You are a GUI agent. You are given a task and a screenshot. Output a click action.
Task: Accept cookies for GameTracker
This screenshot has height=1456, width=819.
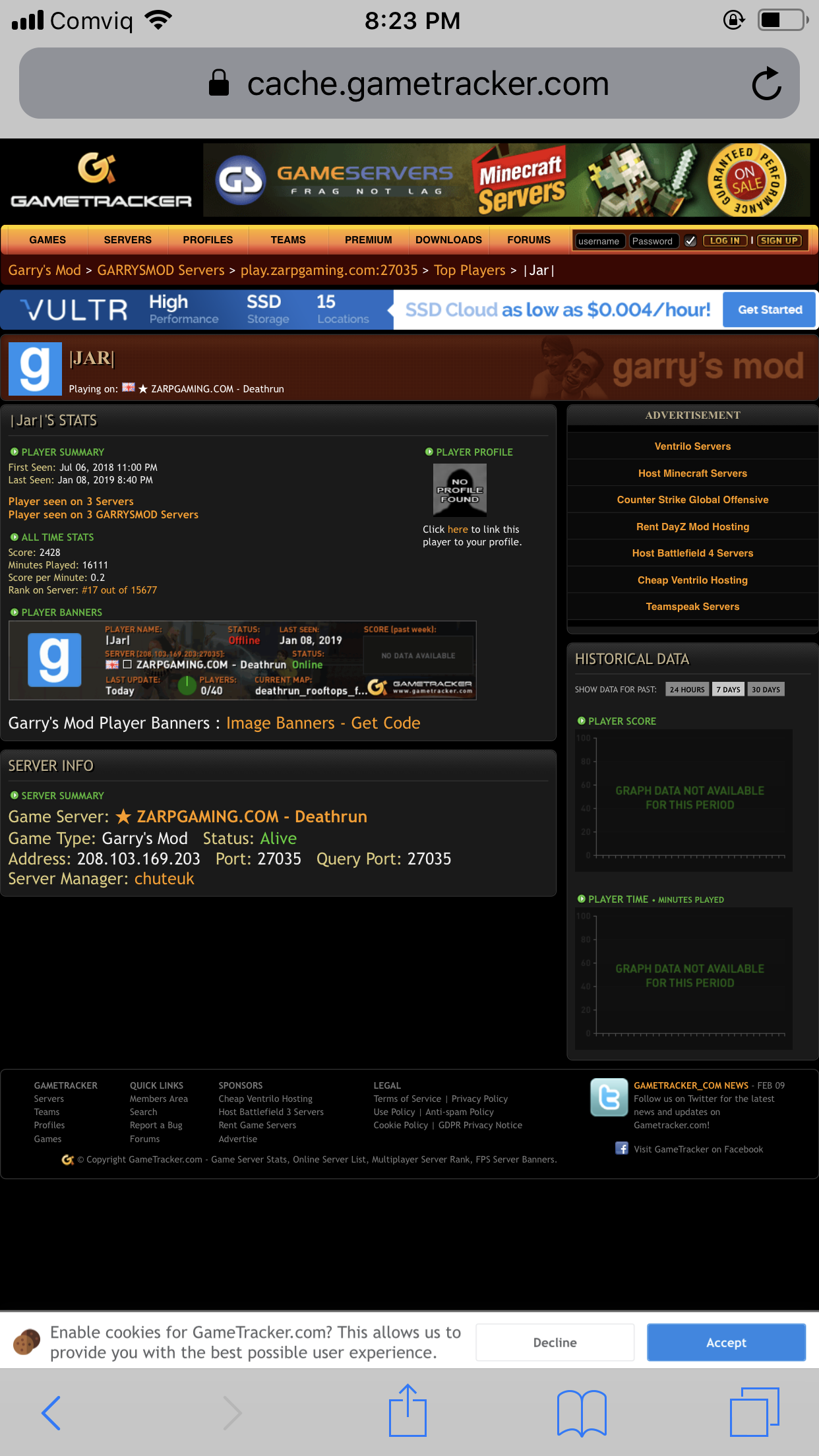pos(726,1343)
